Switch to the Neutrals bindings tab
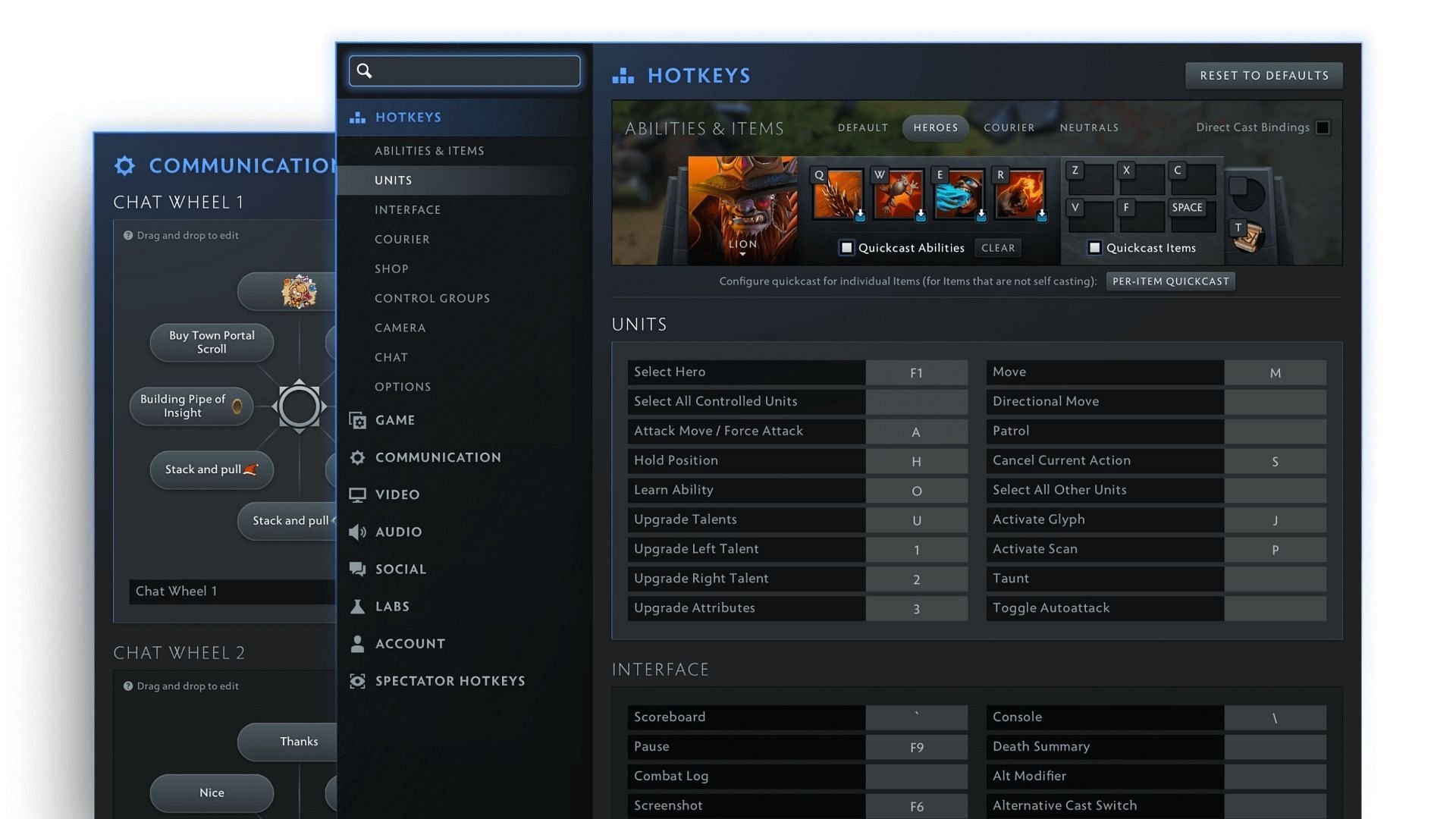The image size is (1456, 819). pos(1089,127)
